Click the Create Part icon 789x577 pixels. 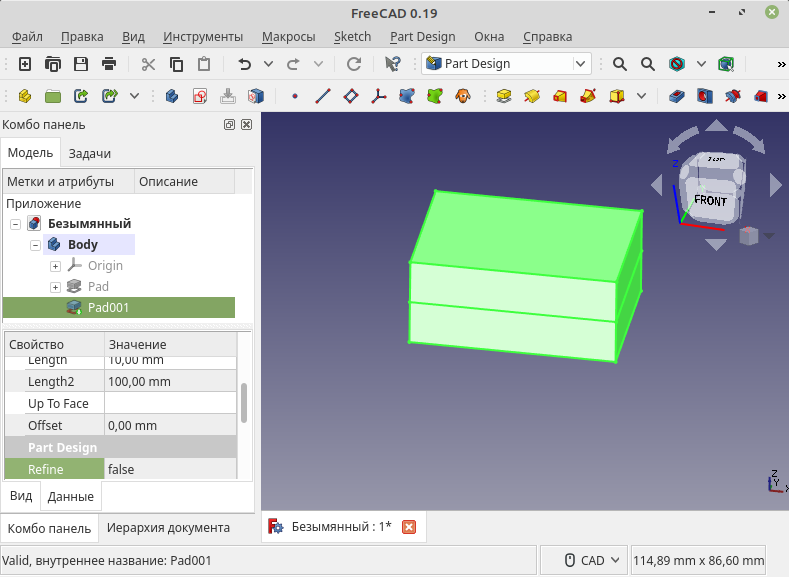click(25, 96)
